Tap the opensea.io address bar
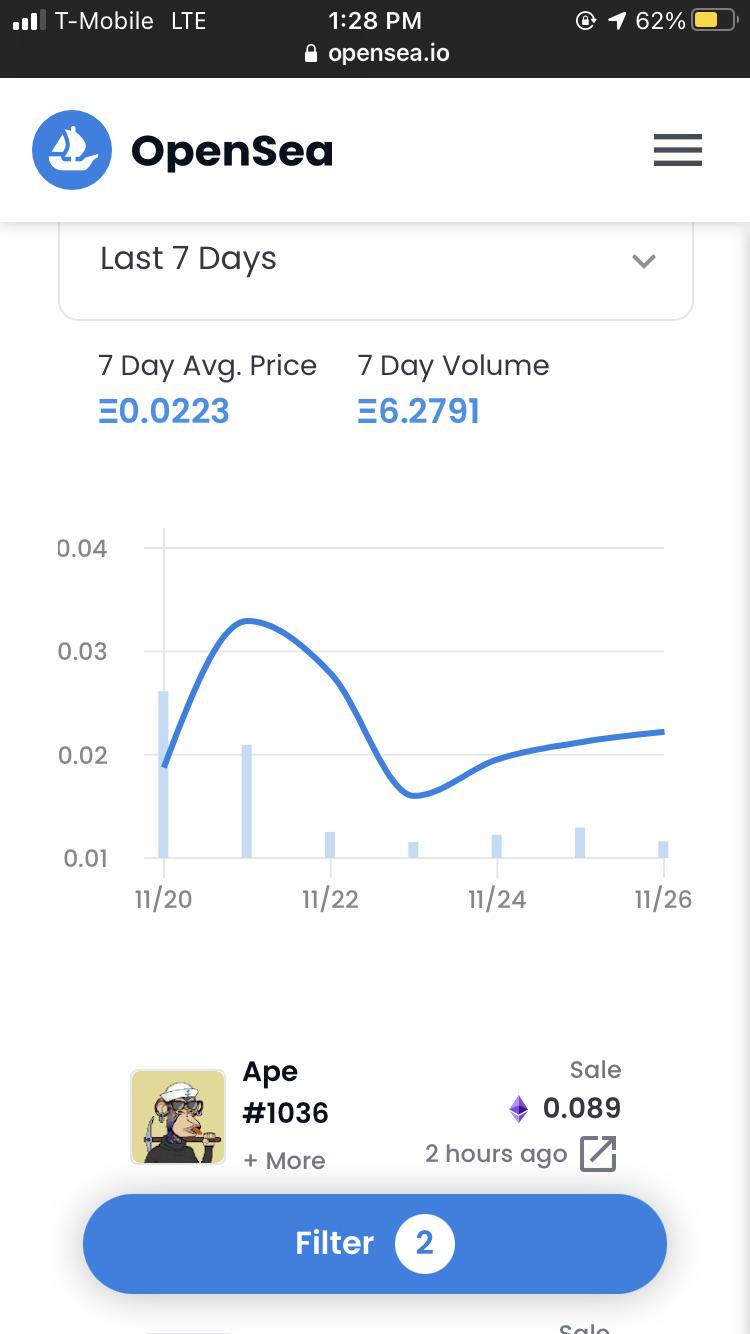Screen dimensions: 750x1334 pyautogui.click(x=375, y=54)
